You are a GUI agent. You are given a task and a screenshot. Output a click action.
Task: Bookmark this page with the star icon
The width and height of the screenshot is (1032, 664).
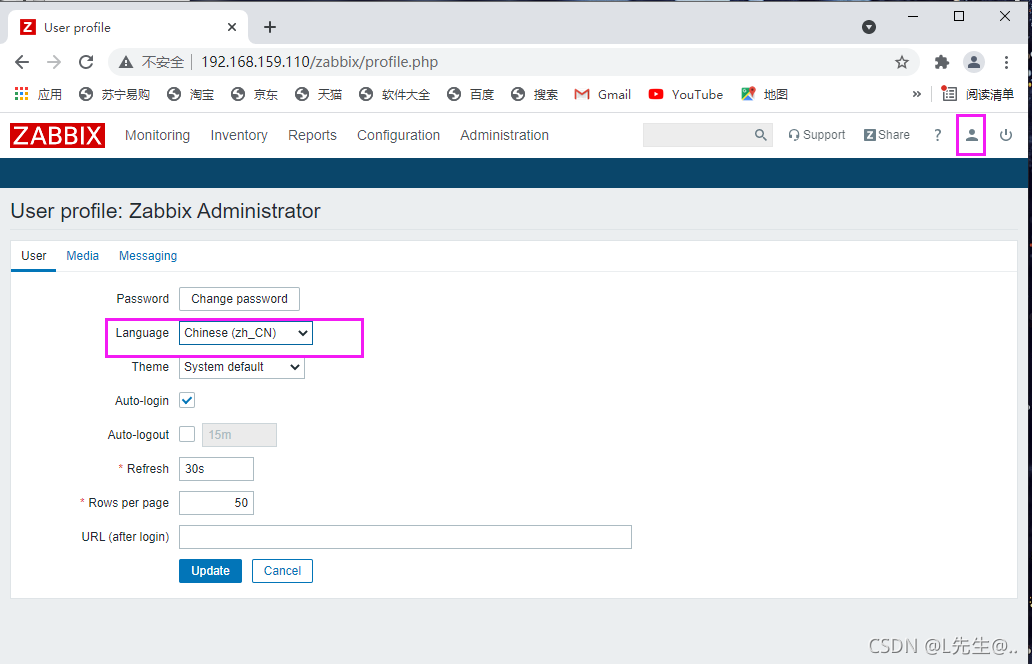[x=902, y=62]
